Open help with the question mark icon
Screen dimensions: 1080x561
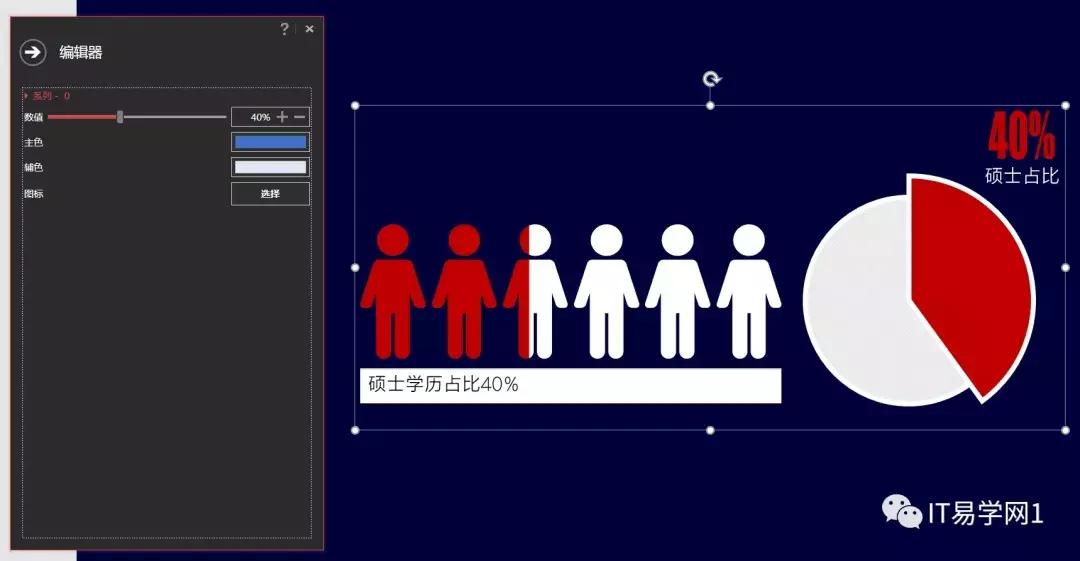coord(284,29)
